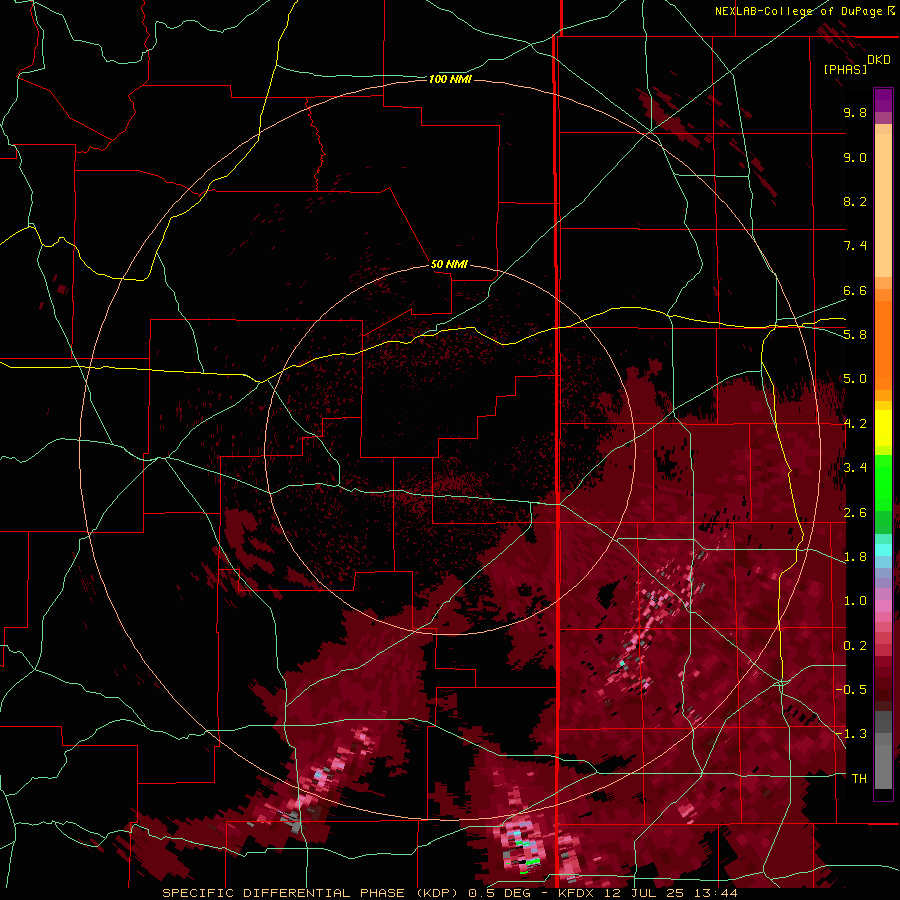
Task: Click the 2.6 value on the scale
Action: point(855,513)
